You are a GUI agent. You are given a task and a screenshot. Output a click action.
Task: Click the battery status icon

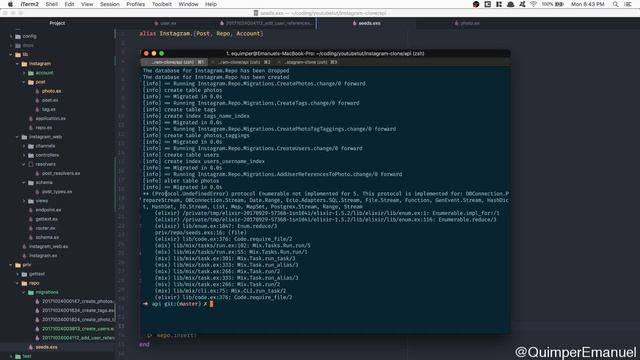tap(559, 4)
